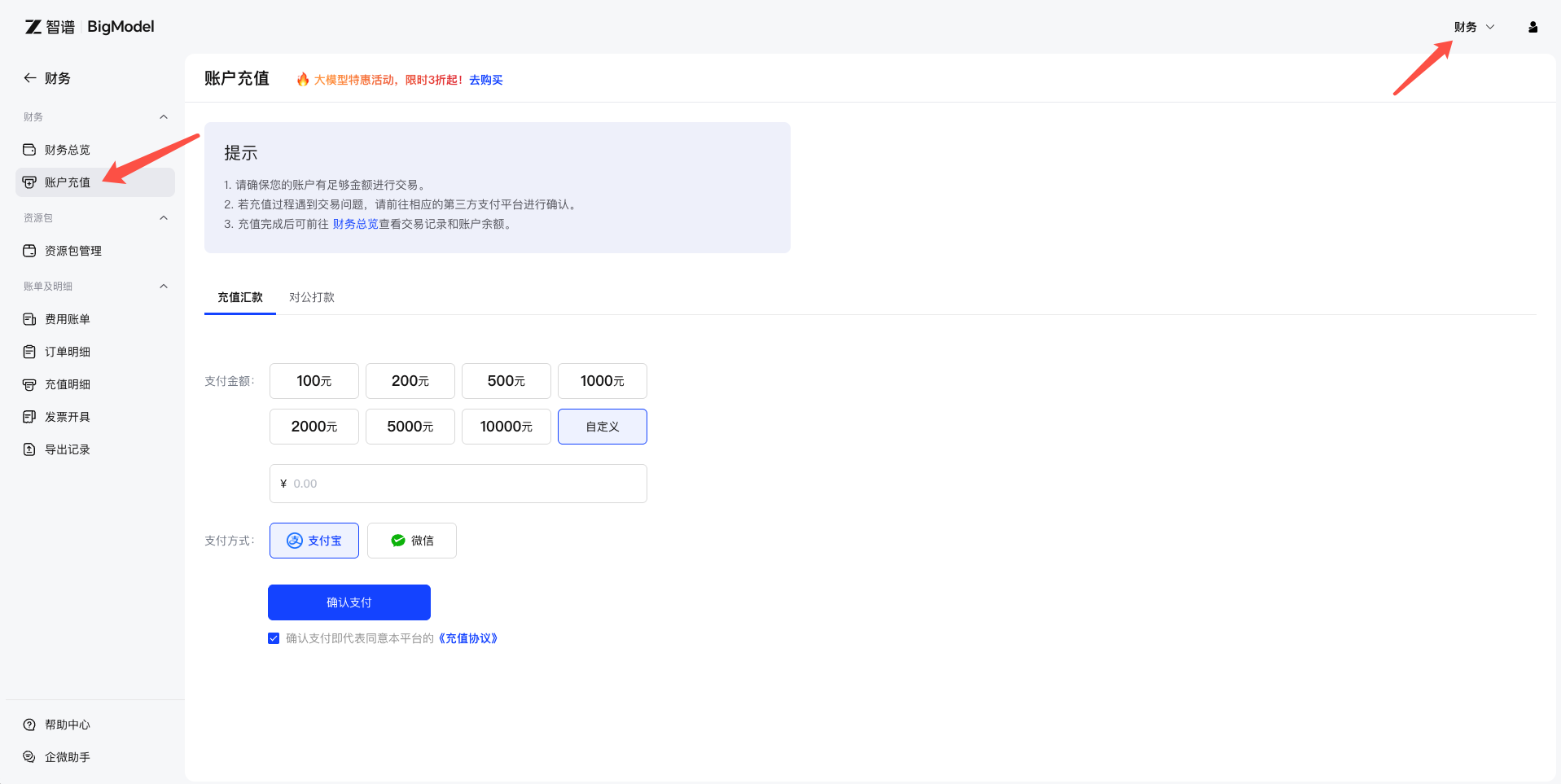Select the 200元 amount option

click(x=410, y=381)
